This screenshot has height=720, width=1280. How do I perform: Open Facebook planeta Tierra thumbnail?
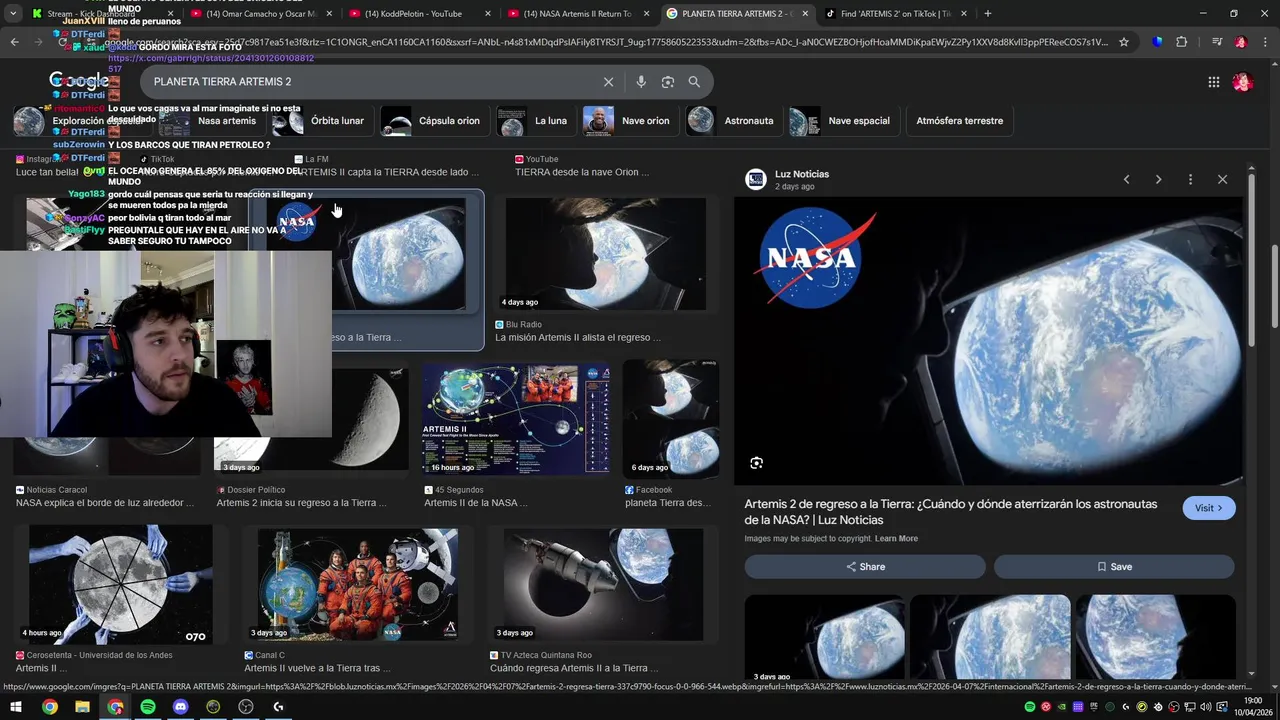[671, 417]
